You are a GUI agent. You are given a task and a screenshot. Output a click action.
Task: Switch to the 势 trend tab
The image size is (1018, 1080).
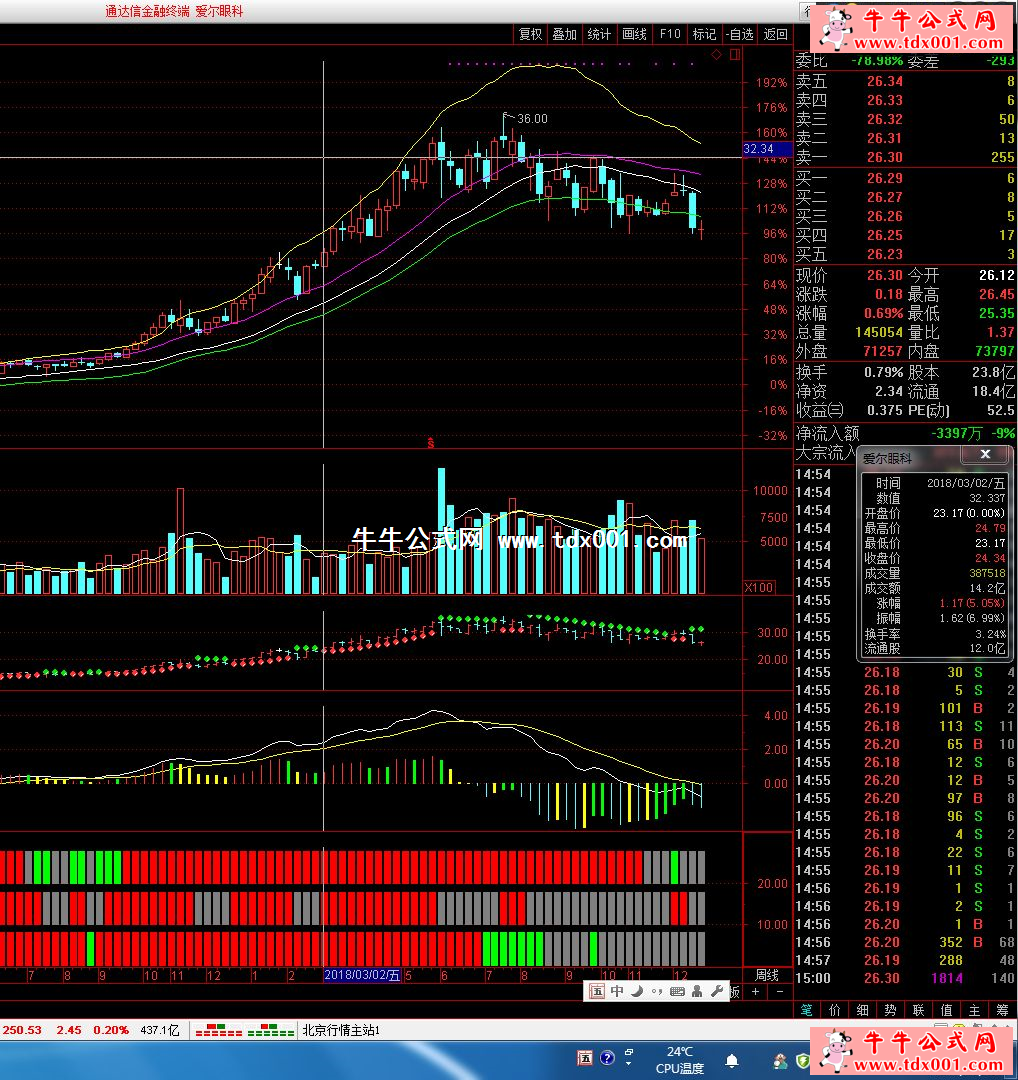pyautogui.click(x=890, y=1010)
